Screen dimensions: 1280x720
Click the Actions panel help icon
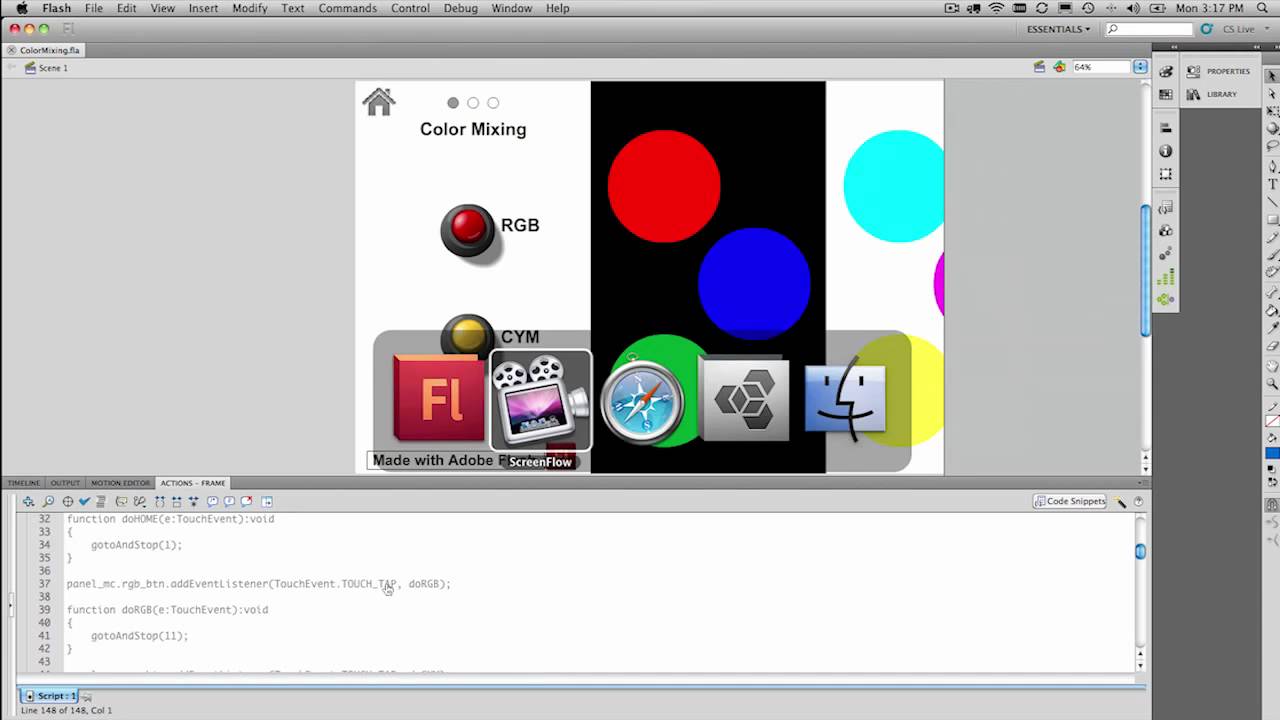pos(1138,501)
